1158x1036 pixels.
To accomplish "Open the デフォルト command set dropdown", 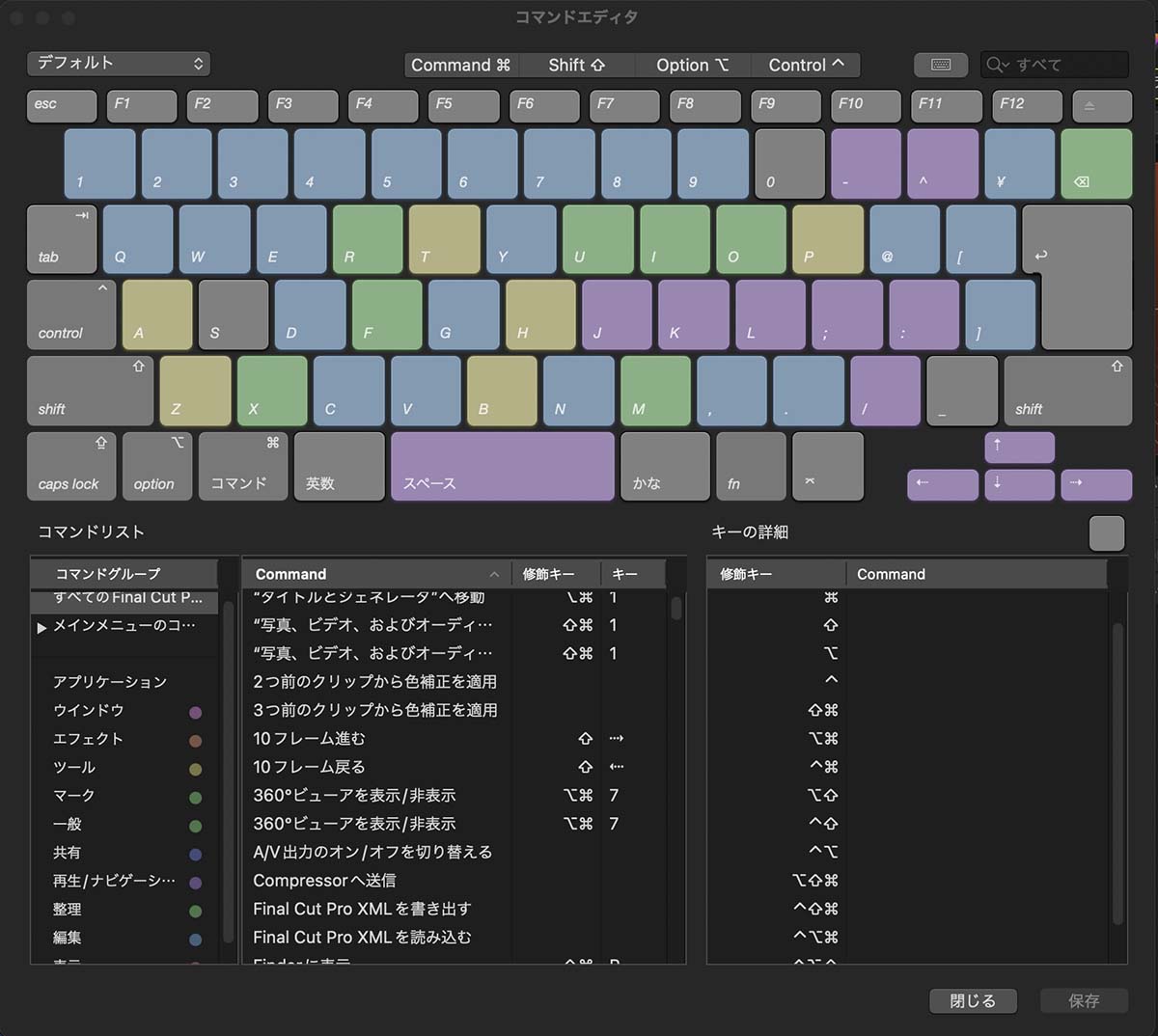I will click(x=119, y=64).
